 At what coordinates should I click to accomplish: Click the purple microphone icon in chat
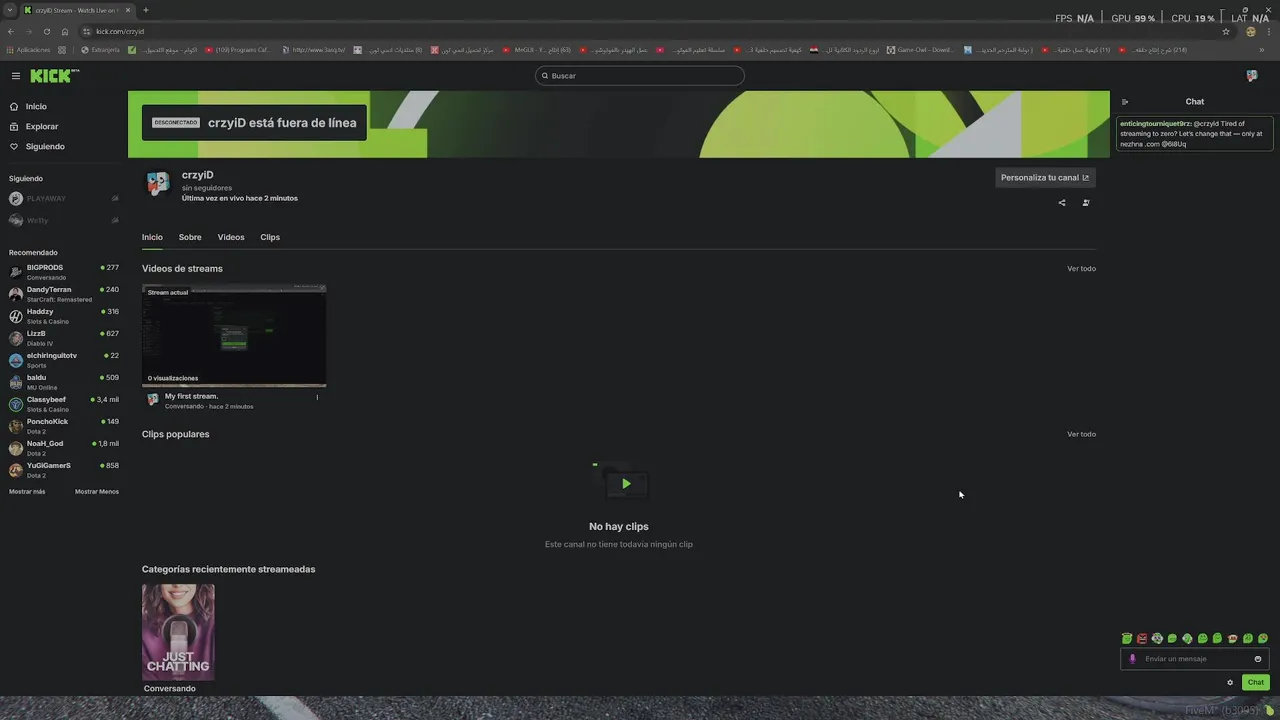click(1133, 659)
